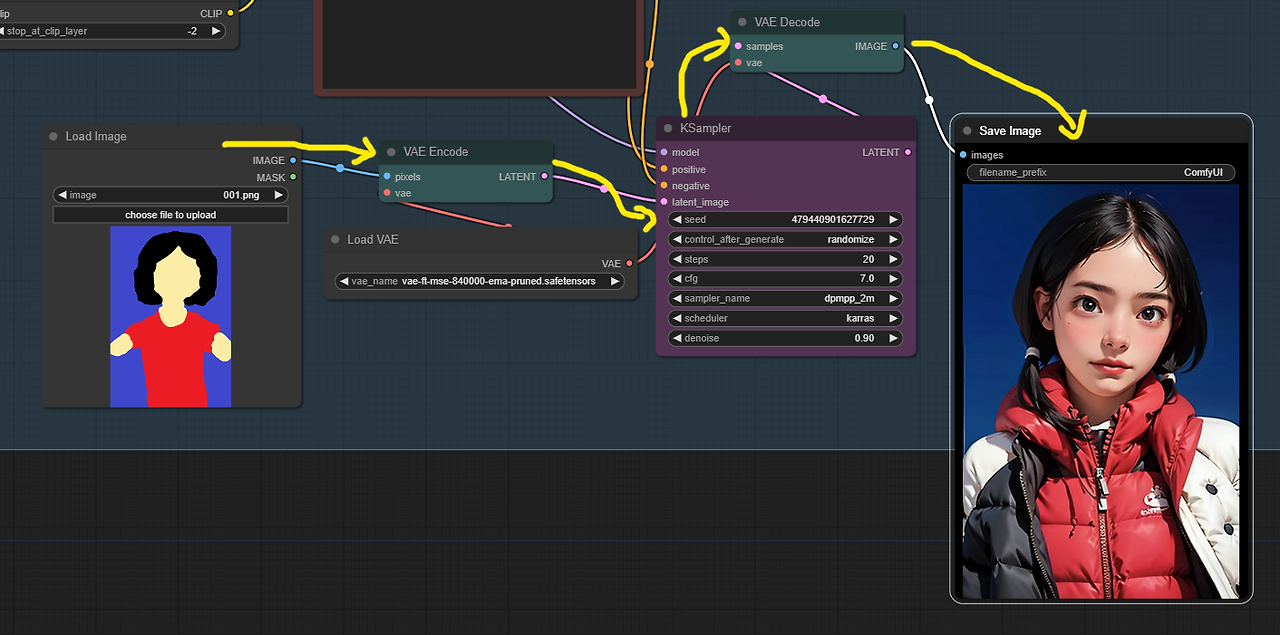Decrease seed with its left arrow

tap(677, 219)
